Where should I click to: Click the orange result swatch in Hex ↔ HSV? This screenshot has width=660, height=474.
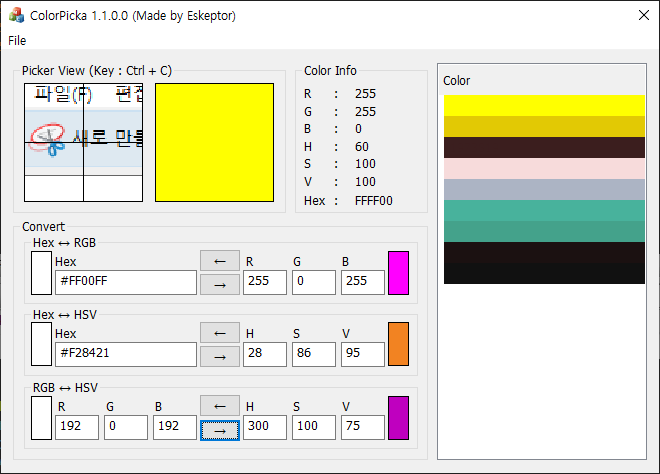tap(398, 344)
